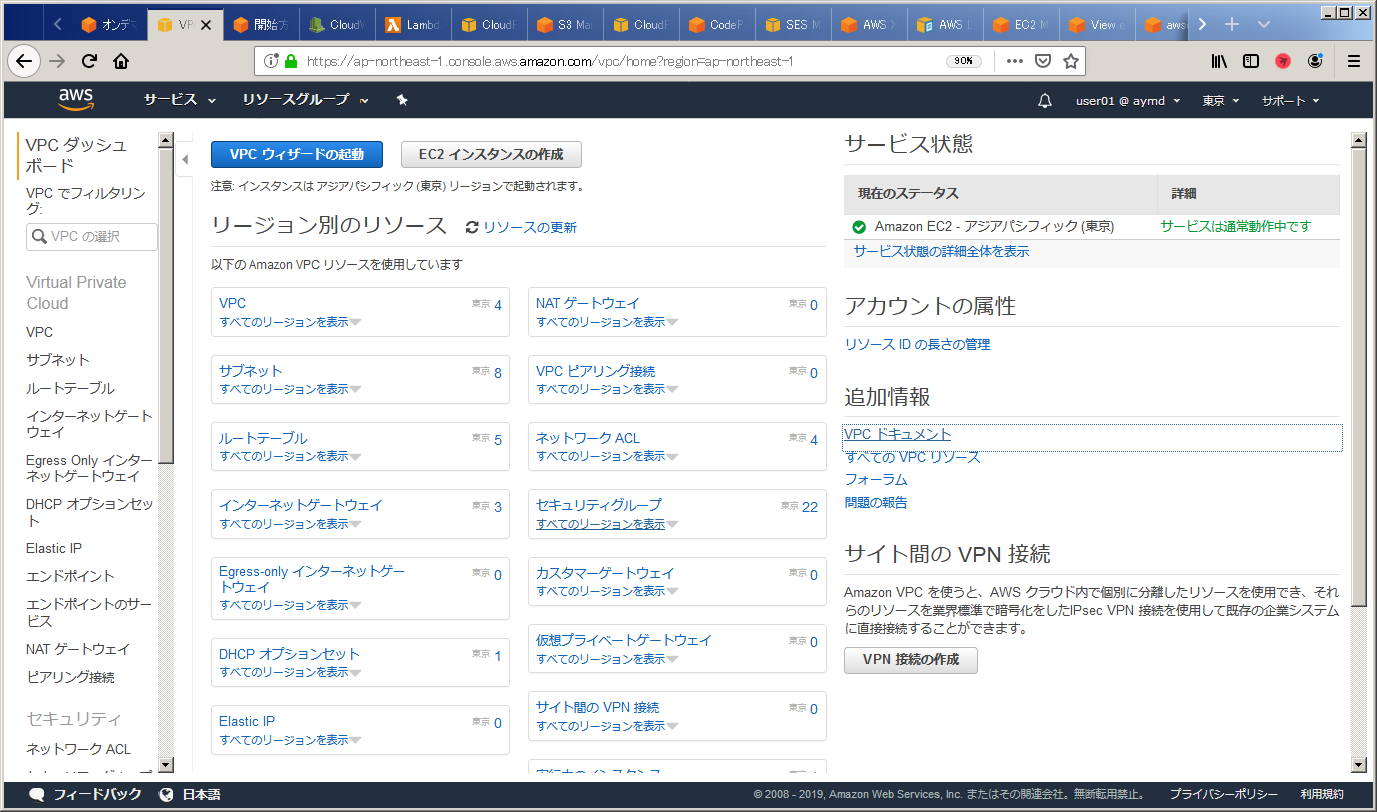The width and height of the screenshot is (1377, 812).
Task: Click the Pocket save icon in the address bar
Action: click(x=1042, y=61)
